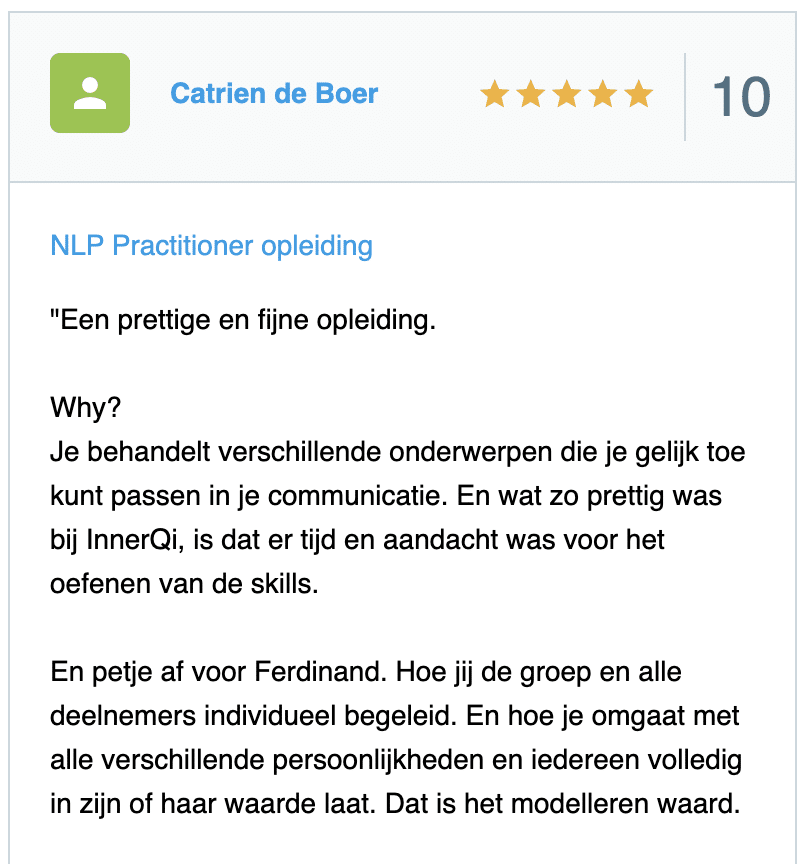Image resolution: width=810 pixels, height=864 pixels.
Task: Open the NLP Practitioner opleiding link
Action: 211,246
